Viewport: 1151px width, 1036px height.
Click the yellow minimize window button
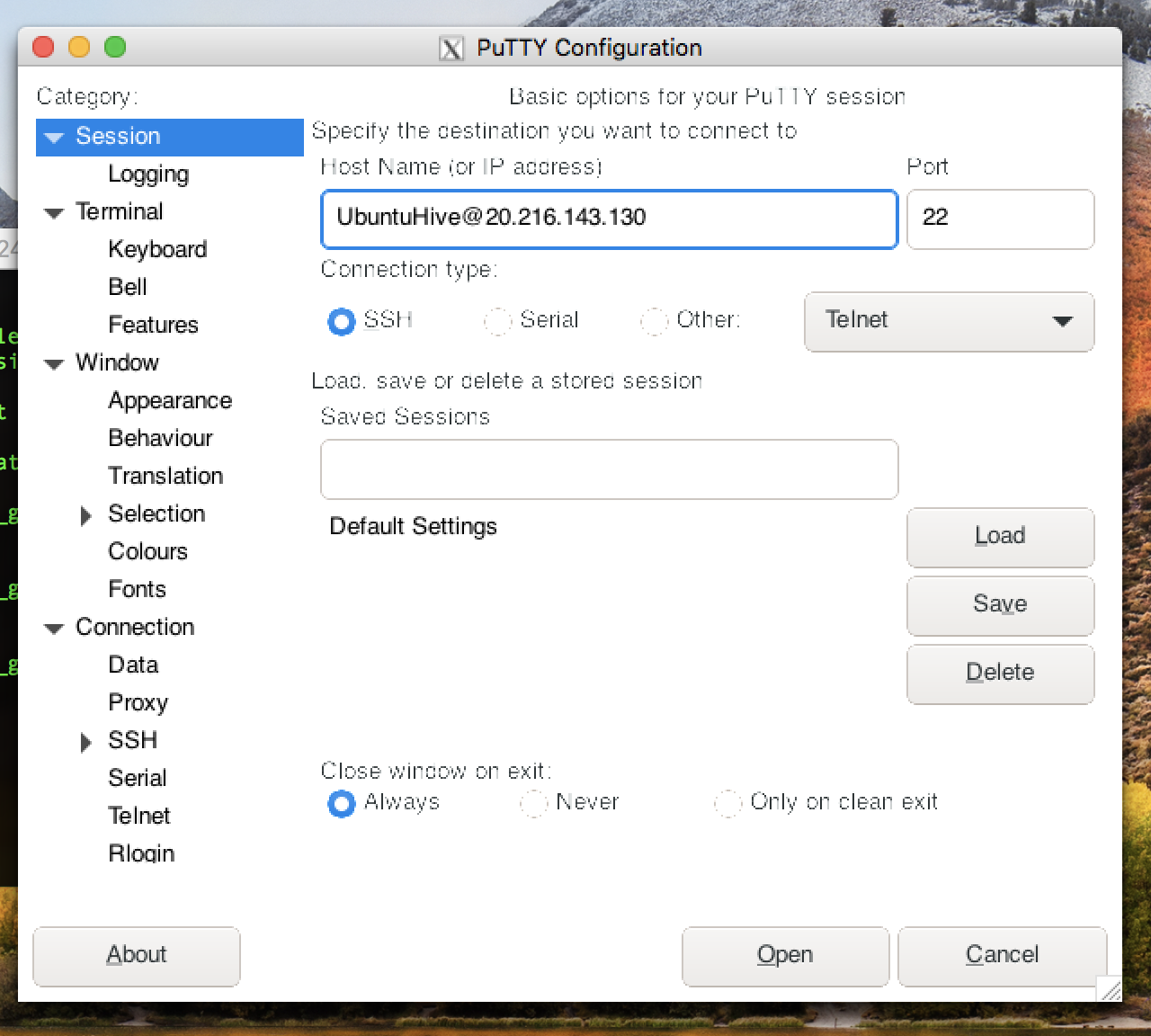[79, 47]
